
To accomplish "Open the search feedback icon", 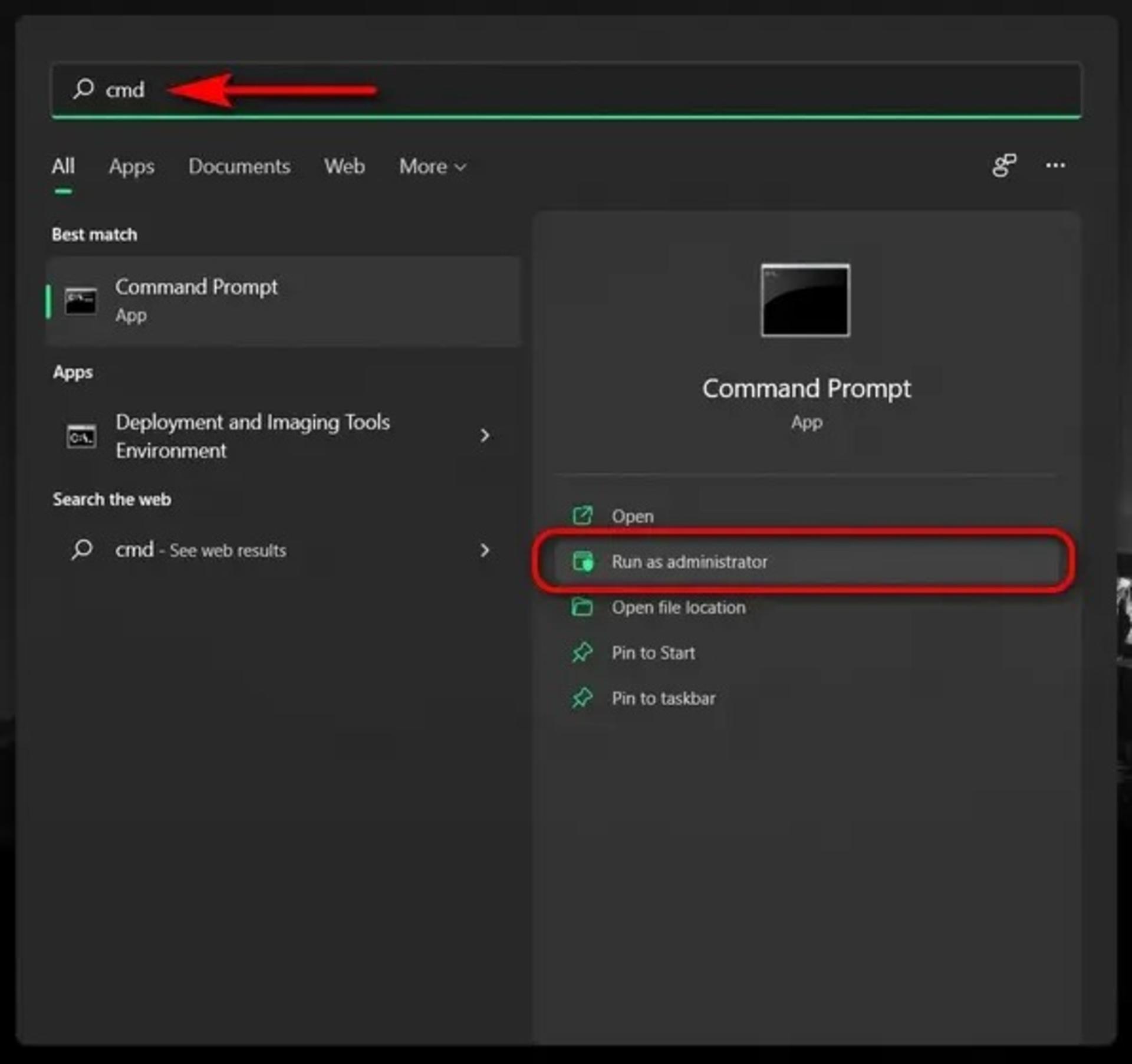I will [1004, 165].
